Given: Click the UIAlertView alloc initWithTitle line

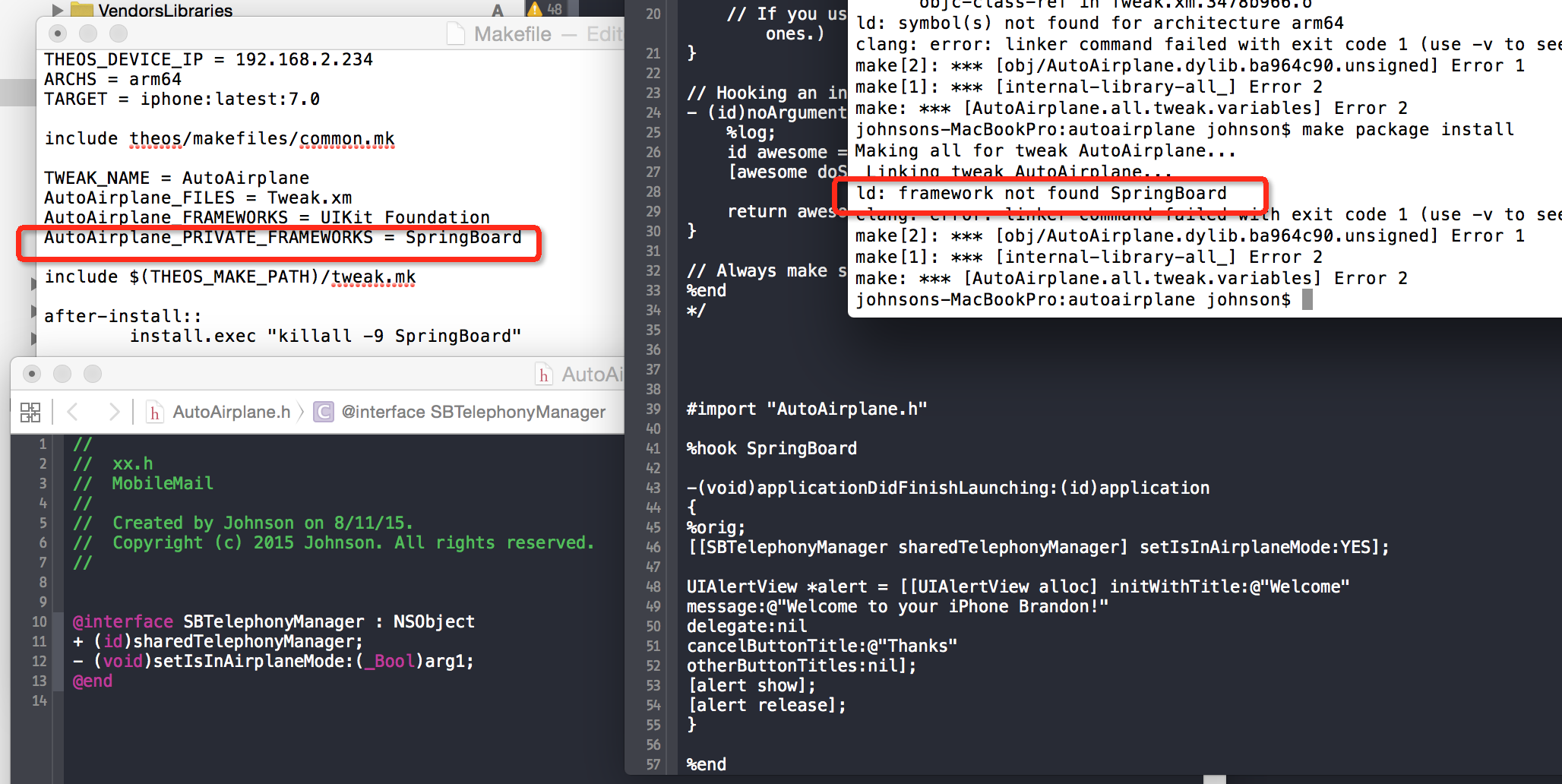Looking at the screenshot, I should coord(1018,586).
